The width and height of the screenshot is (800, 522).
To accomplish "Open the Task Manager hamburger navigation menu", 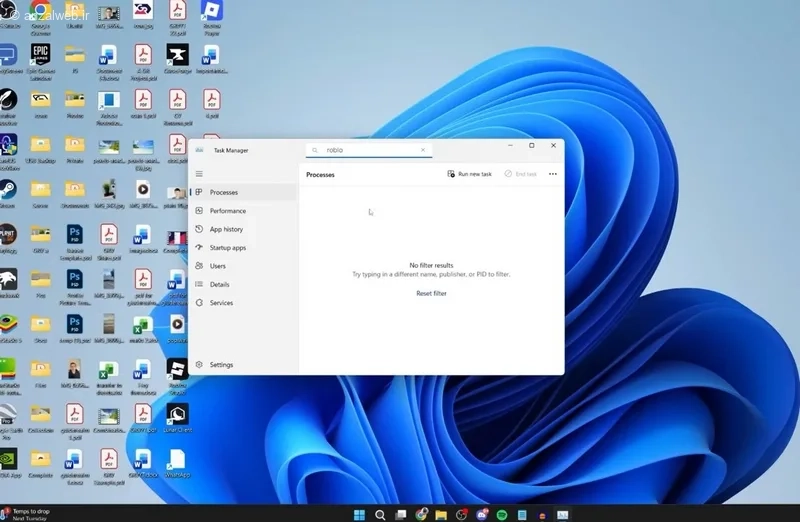I will [199, 174].
